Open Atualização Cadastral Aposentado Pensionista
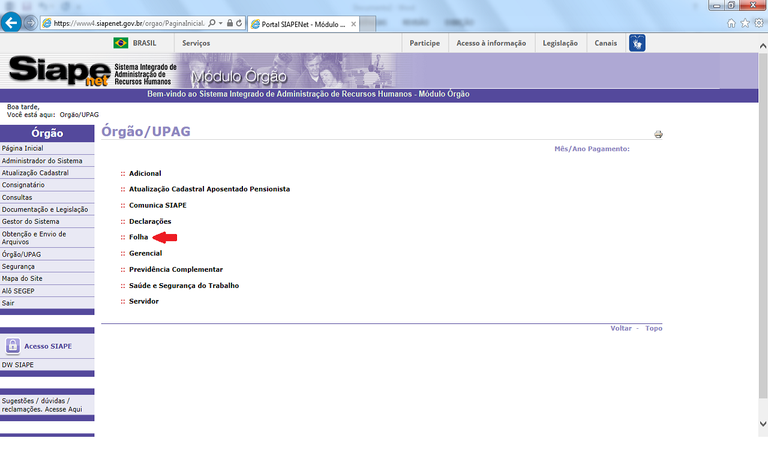Viewport: 768px width, 456px height. 209,189
